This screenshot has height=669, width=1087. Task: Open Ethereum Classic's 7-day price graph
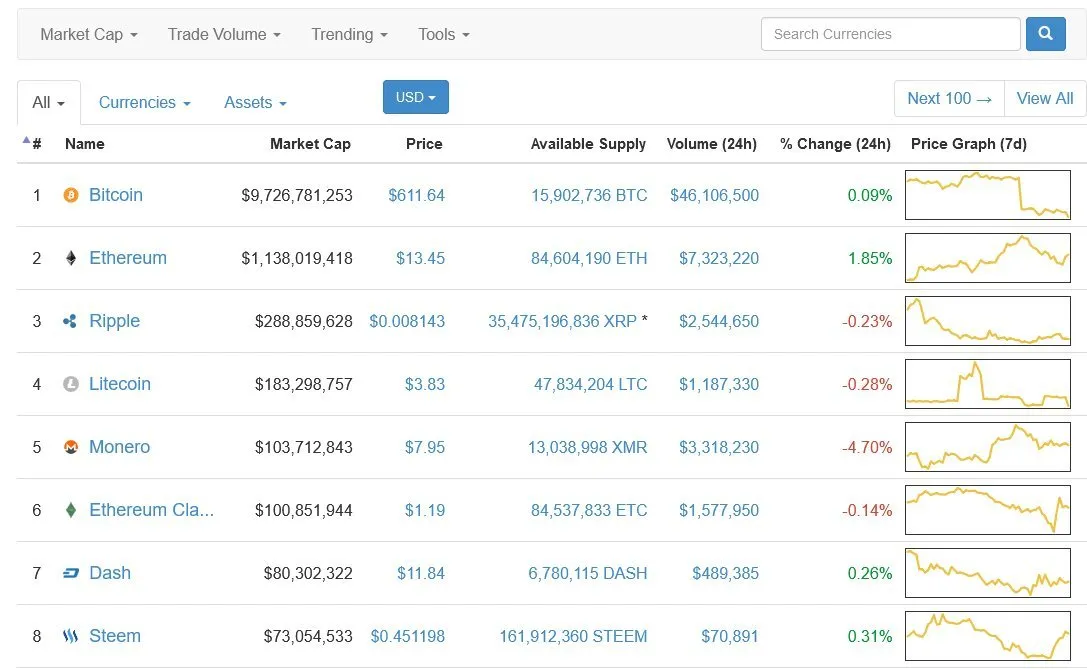click(x=988, y=510)
